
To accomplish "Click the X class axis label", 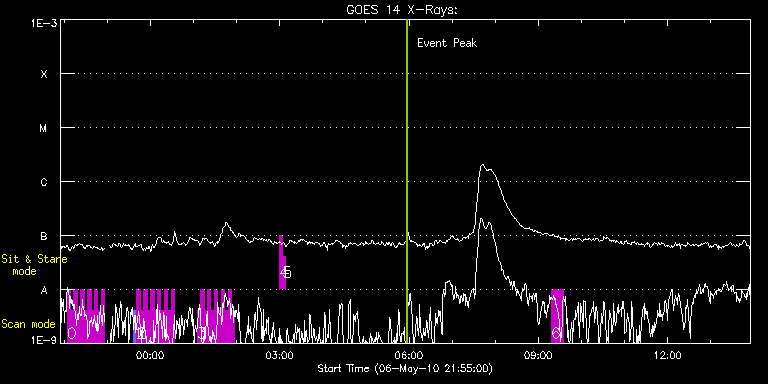I will tap(44, 74).
